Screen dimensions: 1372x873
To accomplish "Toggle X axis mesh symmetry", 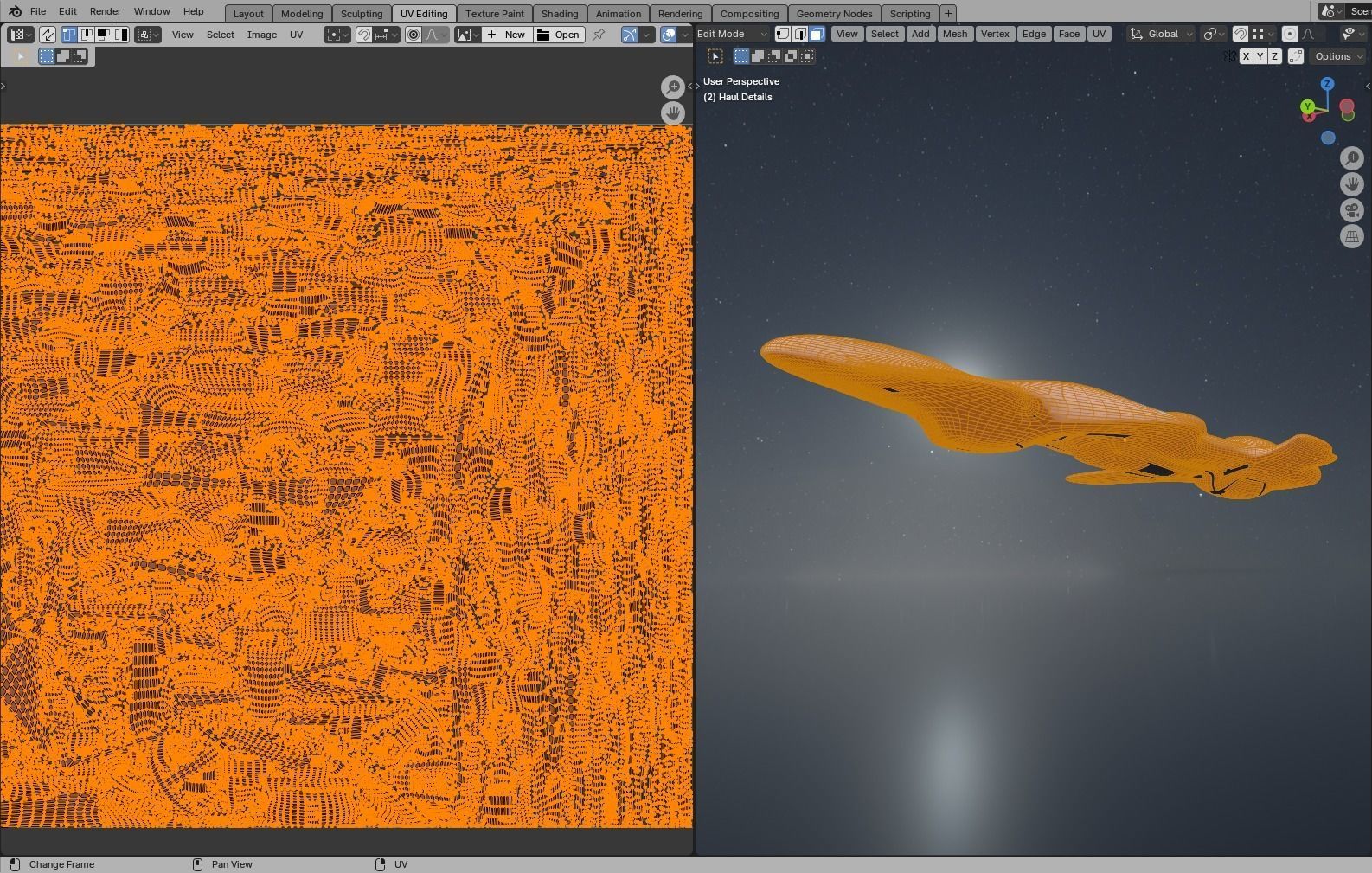I will (x=1246, y=56).
